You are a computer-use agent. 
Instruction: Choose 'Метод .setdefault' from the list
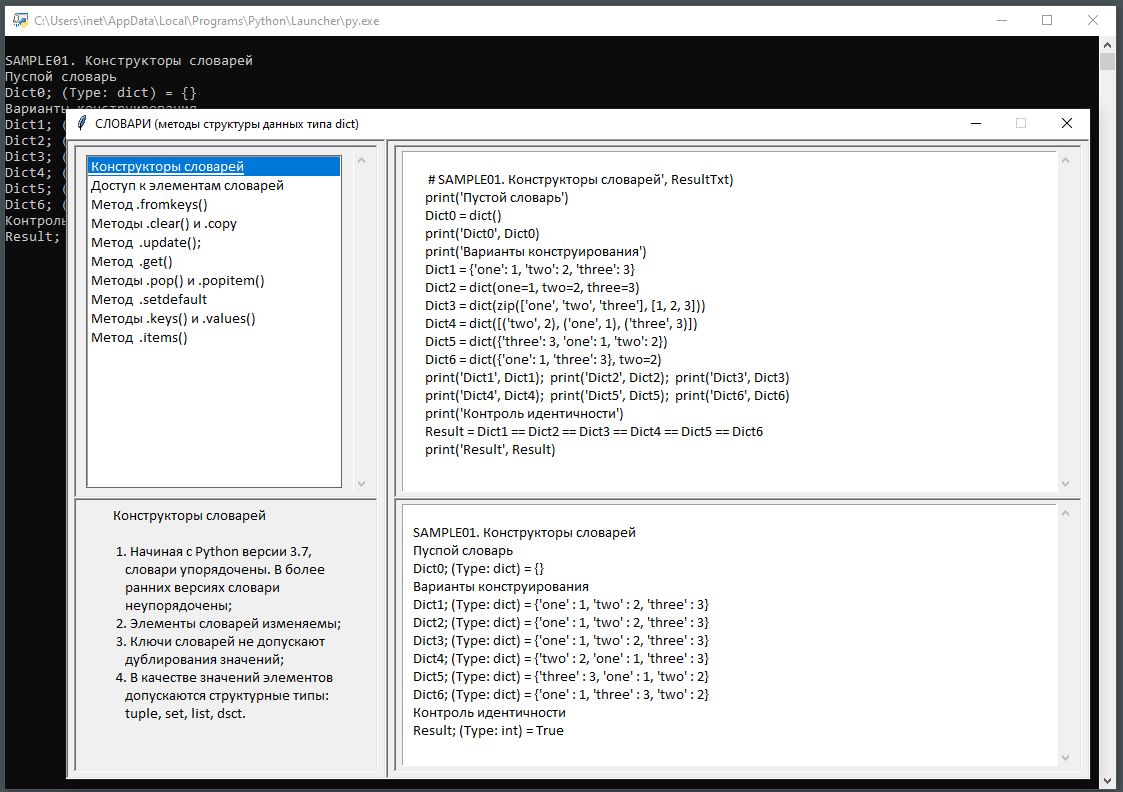coord(149,300)
